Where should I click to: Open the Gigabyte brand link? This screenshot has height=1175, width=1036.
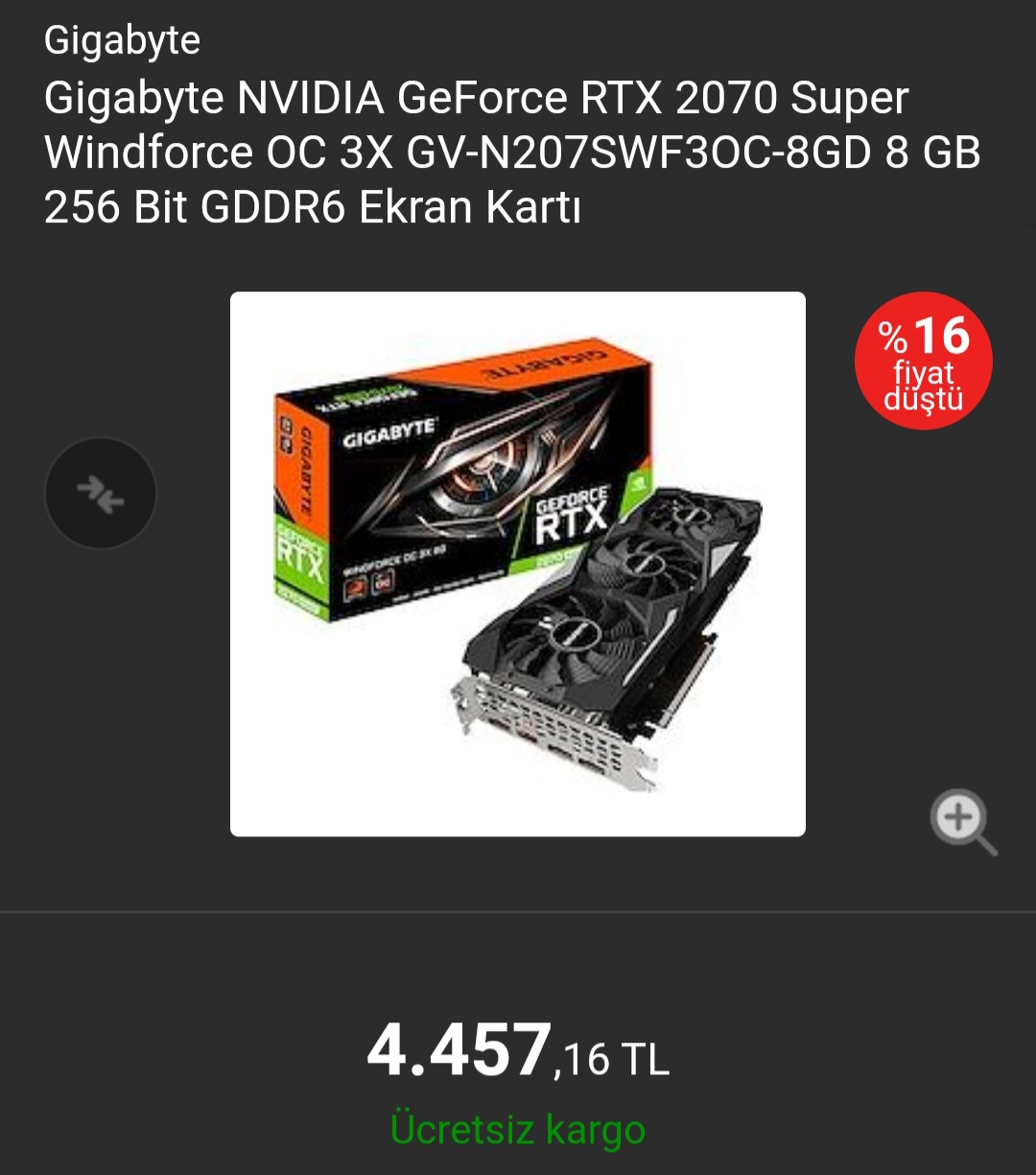coord(122,40)
